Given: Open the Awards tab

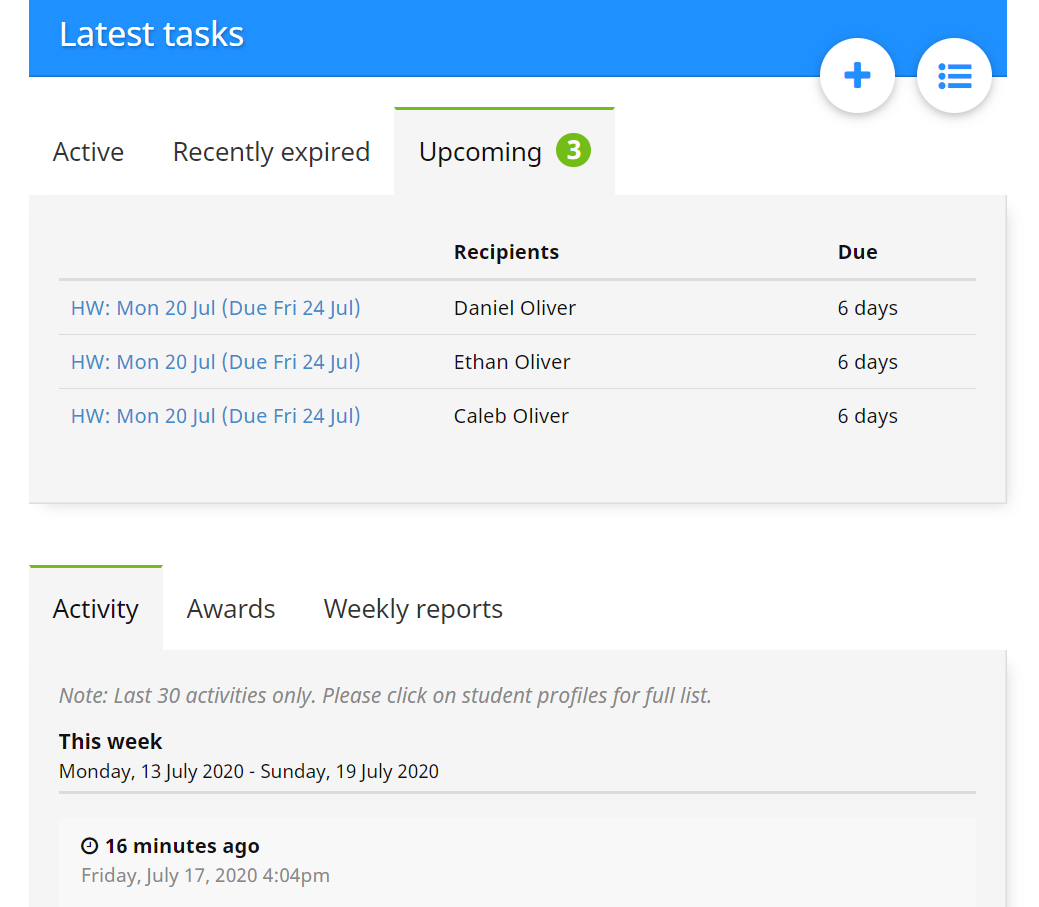Looking at the screenshot, I should pyautogui.click(x=231, y=609).
